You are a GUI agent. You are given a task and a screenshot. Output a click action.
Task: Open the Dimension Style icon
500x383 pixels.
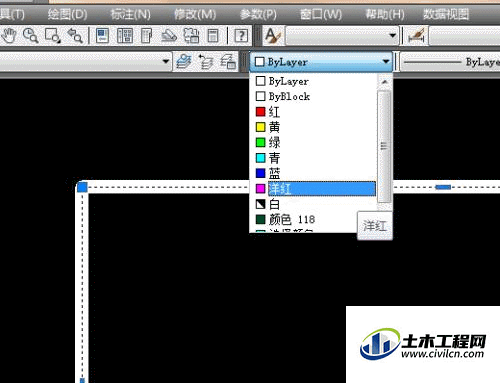(416, 35)
